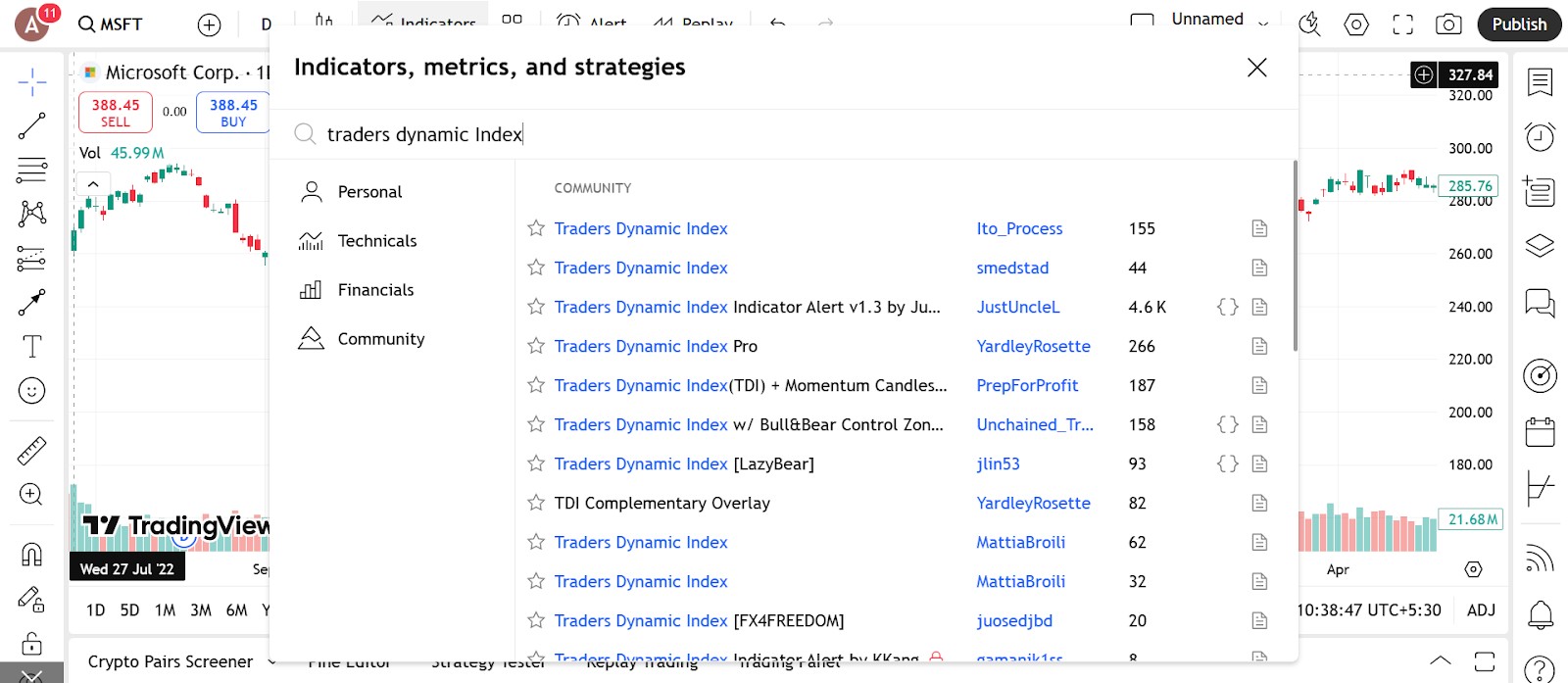Add Traders Dynamic Index Indicator Alert v1.3
Screen dimensions: 1568x683
747,307
